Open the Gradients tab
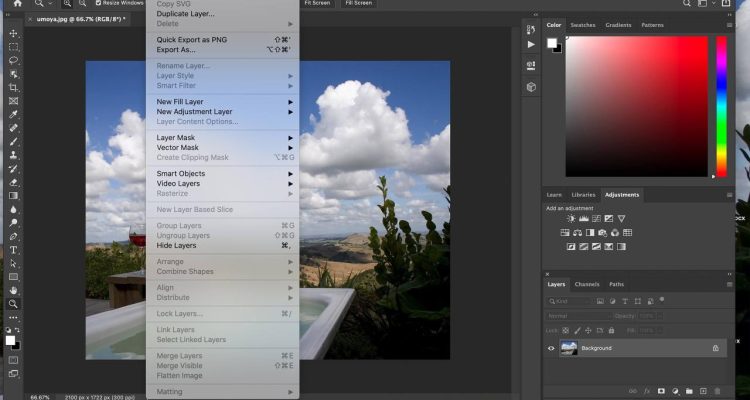Viewport: 750px width, 400px height. [x=618, y=25]
